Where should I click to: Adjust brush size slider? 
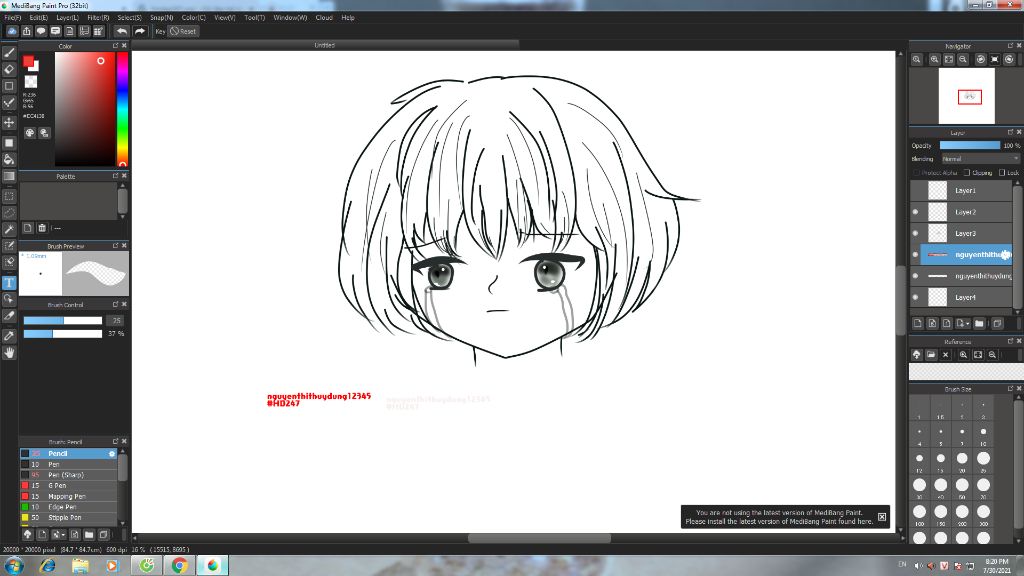[63, 321]
